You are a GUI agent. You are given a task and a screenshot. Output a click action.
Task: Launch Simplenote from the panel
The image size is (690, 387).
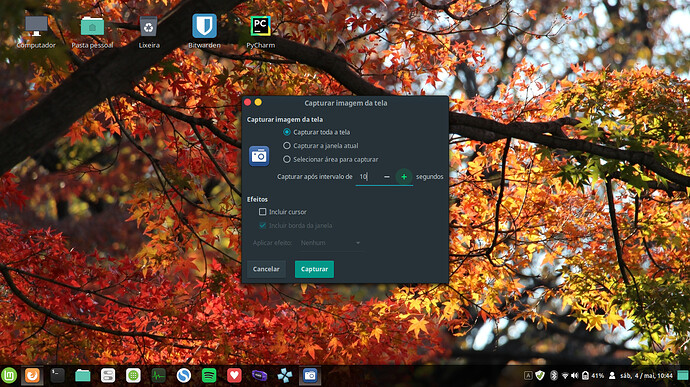(x=184, y=376)
